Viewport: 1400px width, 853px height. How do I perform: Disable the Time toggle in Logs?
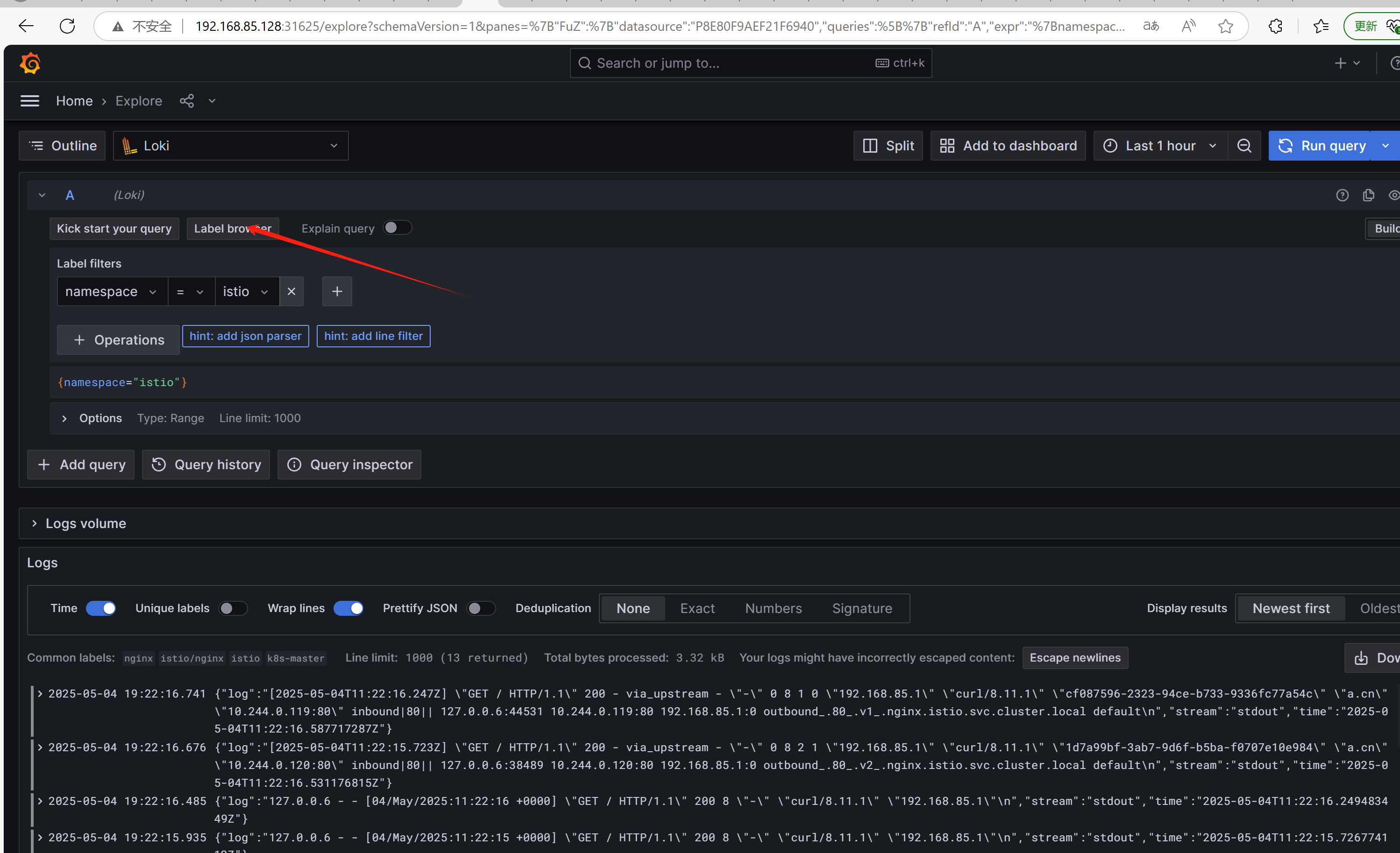[101, 608]
